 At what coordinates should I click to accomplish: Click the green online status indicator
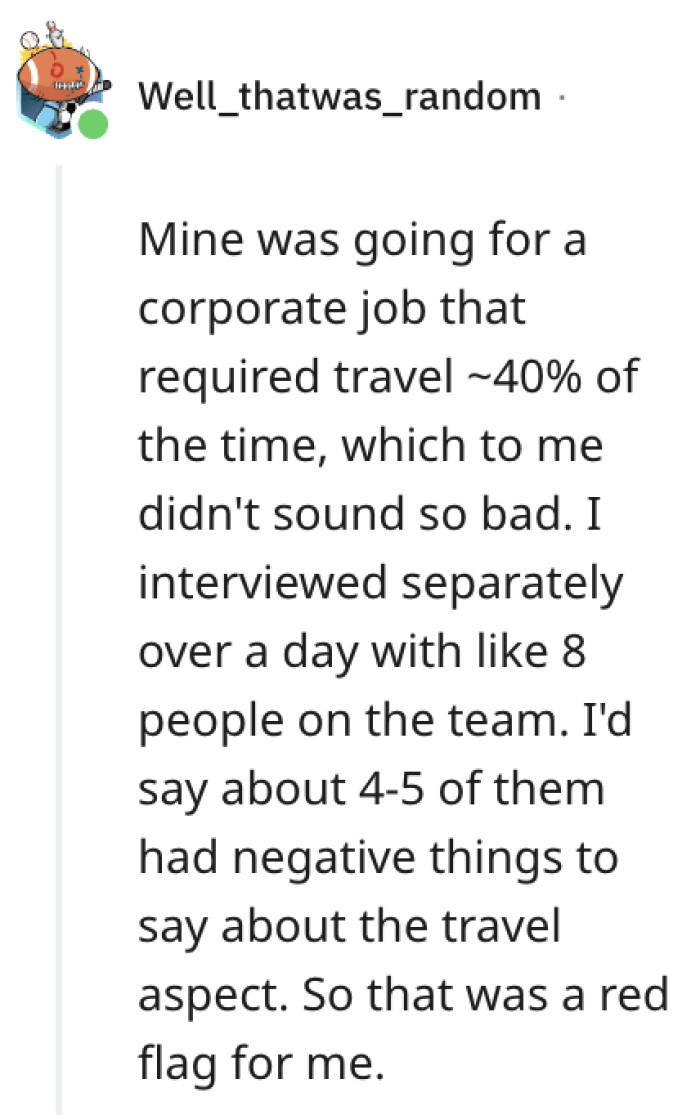coord(94,123)
